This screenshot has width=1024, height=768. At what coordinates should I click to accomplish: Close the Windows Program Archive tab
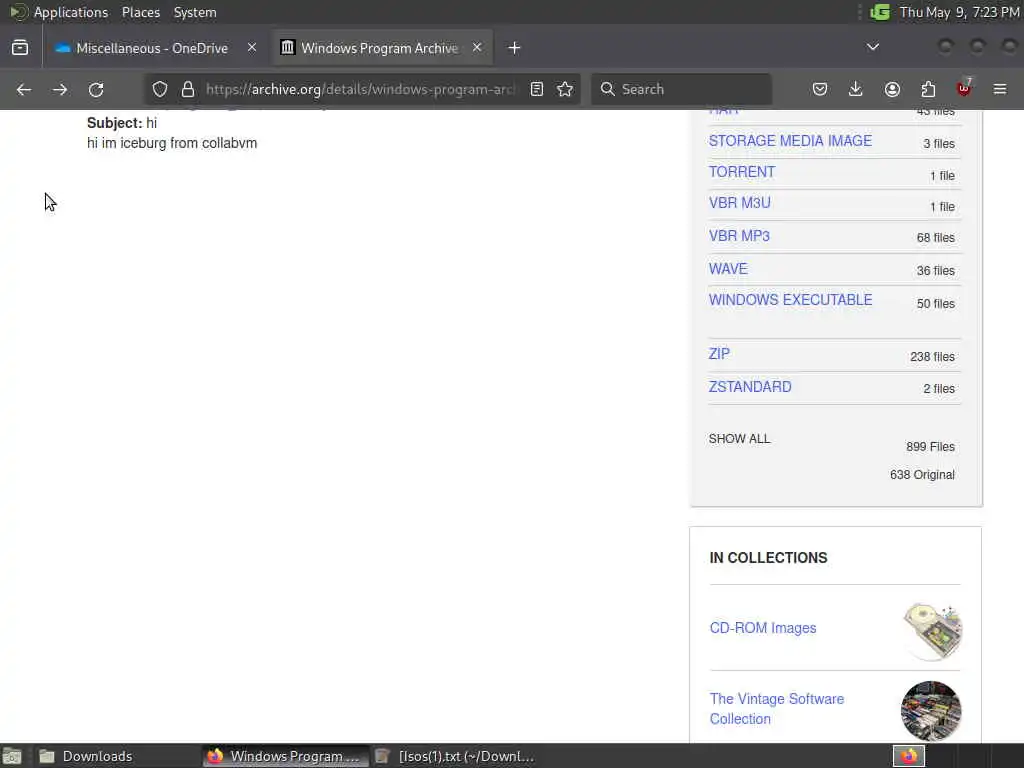[x=477, y=47]
